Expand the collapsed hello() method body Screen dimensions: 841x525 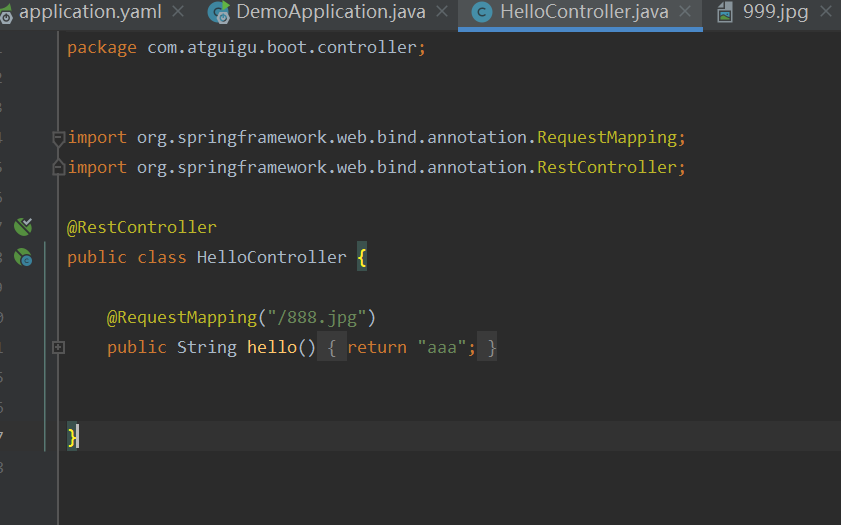(x=58, y=347)
